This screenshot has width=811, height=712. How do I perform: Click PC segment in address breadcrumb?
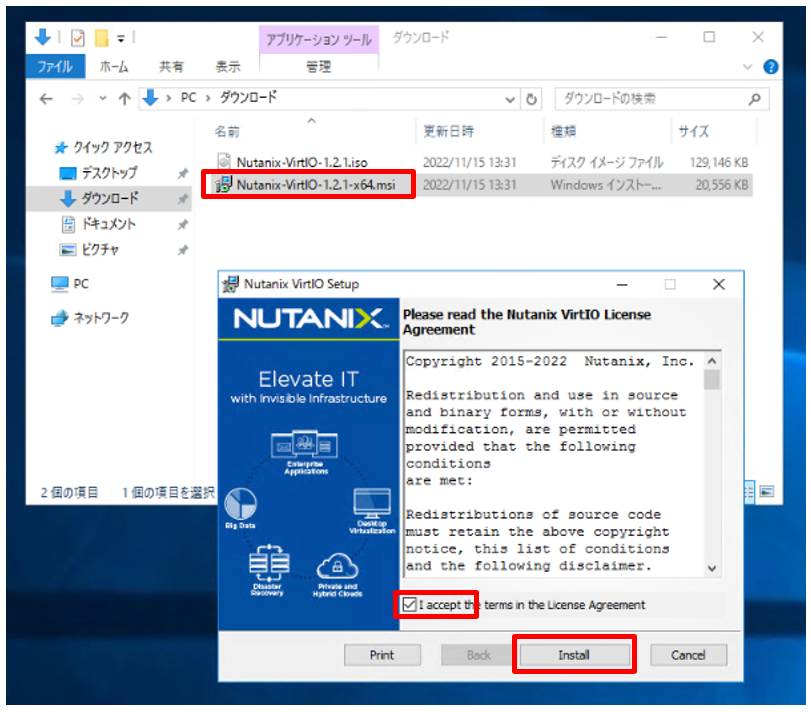(188, 98)
